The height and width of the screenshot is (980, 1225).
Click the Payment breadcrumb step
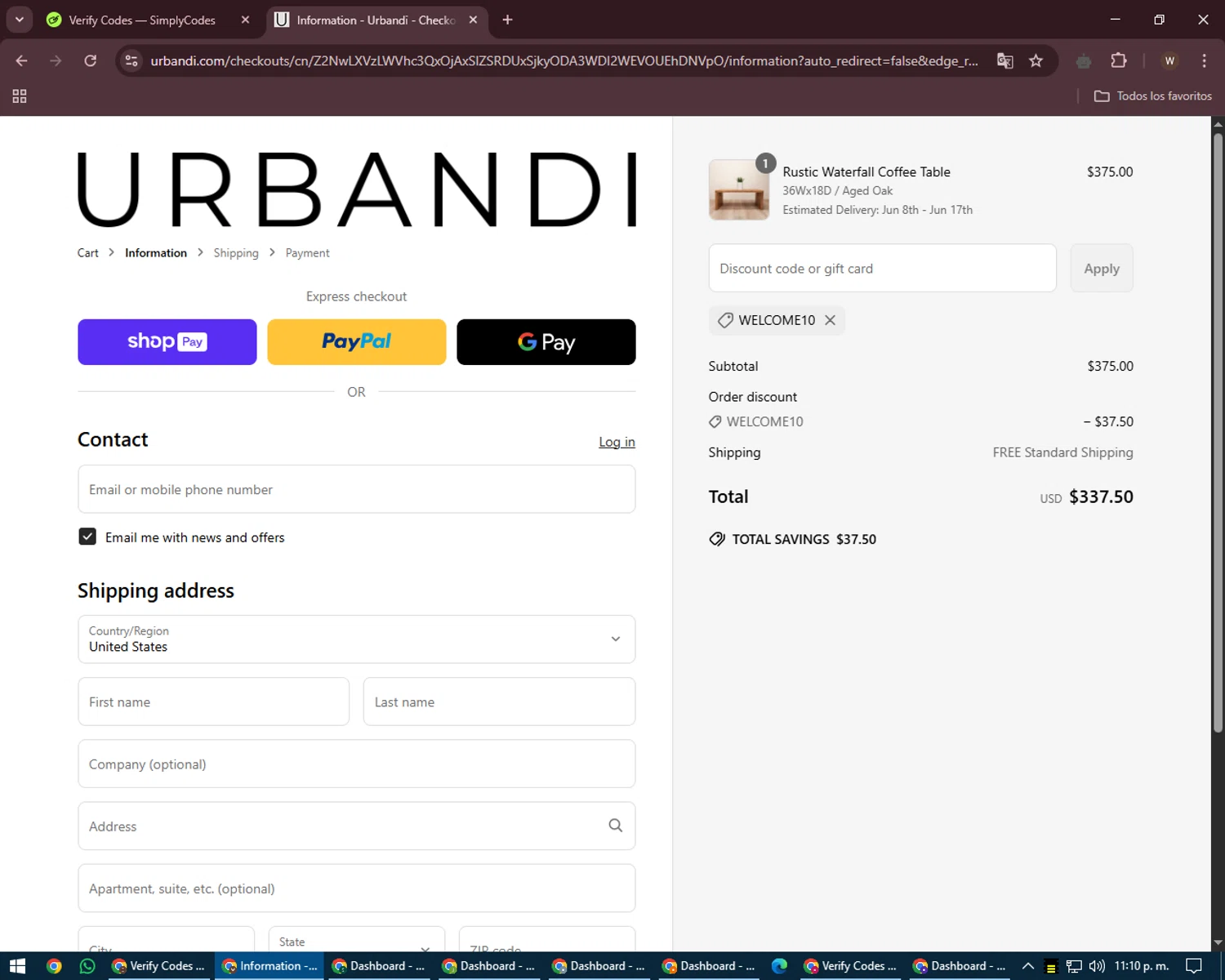(x=308, y=253)
